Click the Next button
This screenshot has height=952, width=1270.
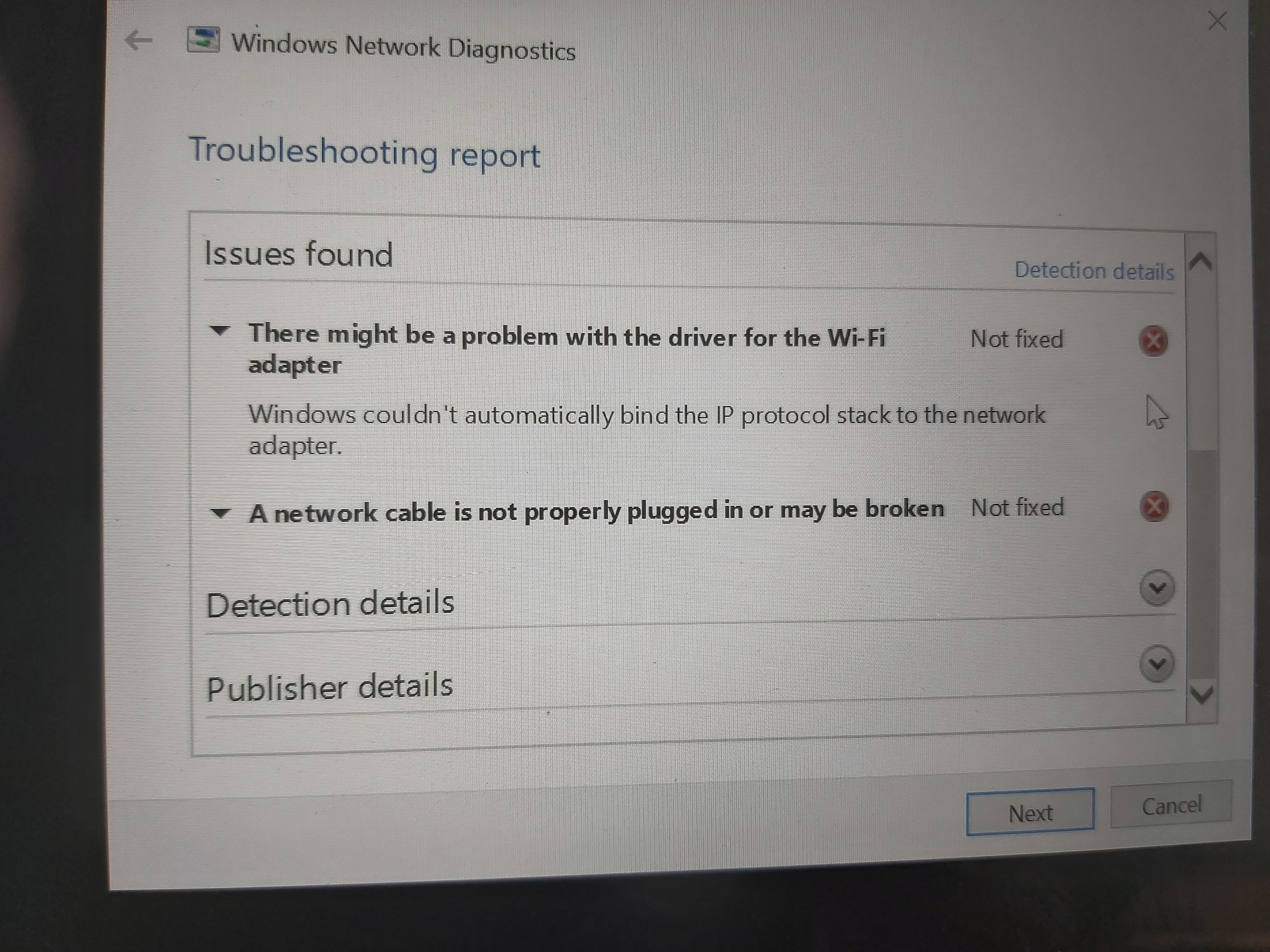point(1031,812)
